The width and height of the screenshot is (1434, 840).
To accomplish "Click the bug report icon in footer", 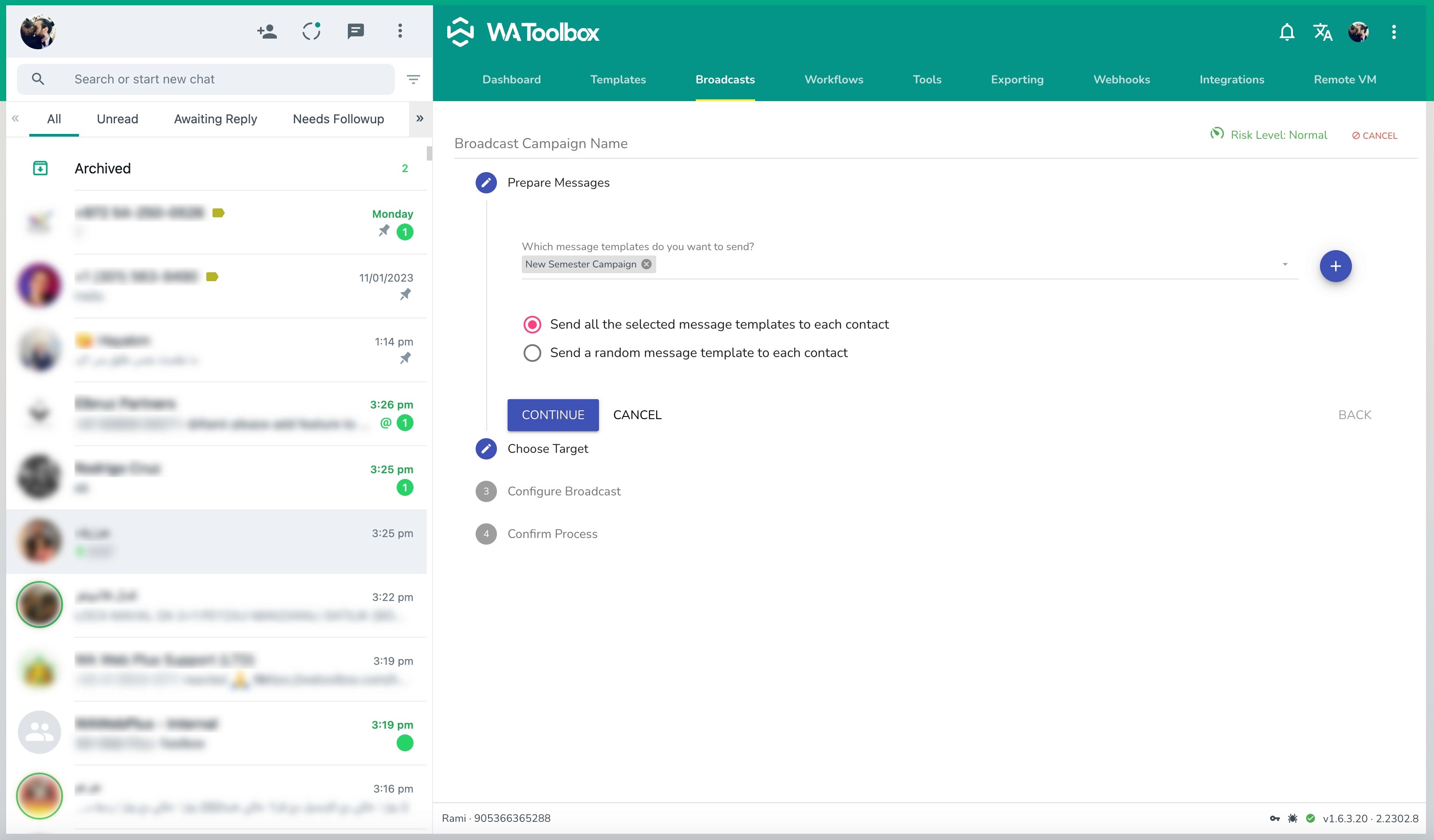I will coord(1292,818).
